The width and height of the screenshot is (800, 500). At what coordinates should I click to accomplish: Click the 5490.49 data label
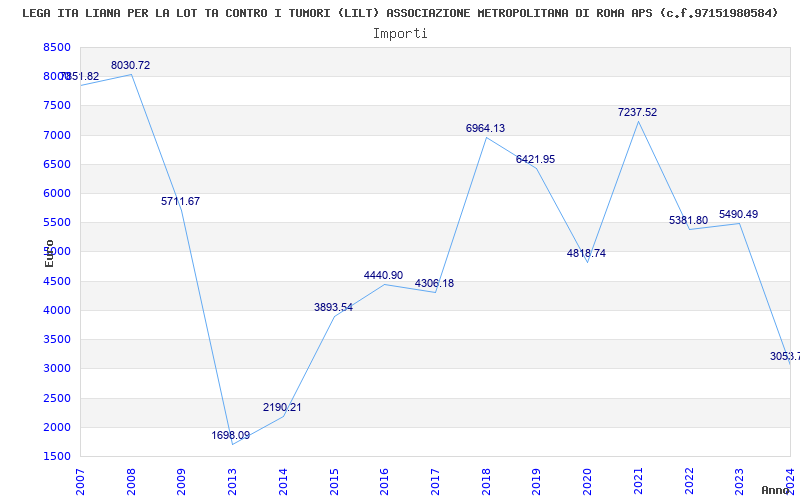click(x=738, y=214)
